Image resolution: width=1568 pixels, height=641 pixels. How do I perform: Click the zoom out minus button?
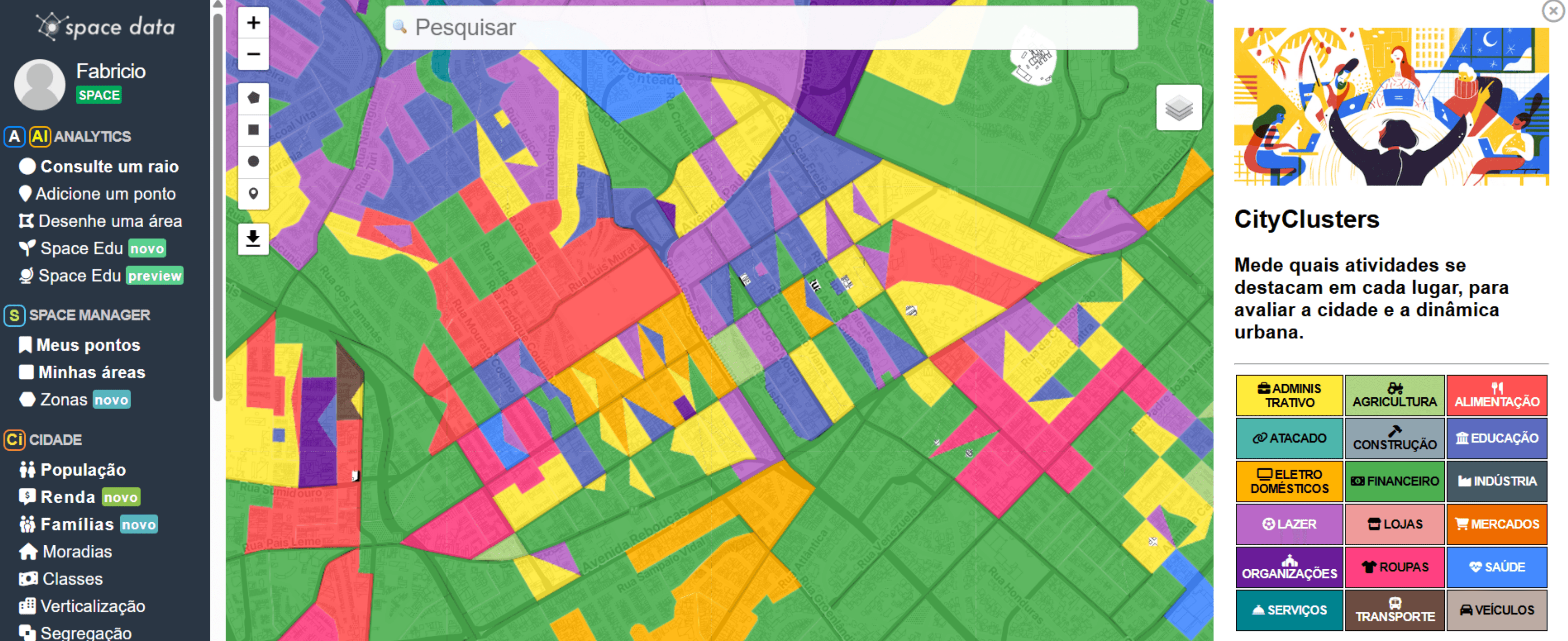tap(253, 54)
